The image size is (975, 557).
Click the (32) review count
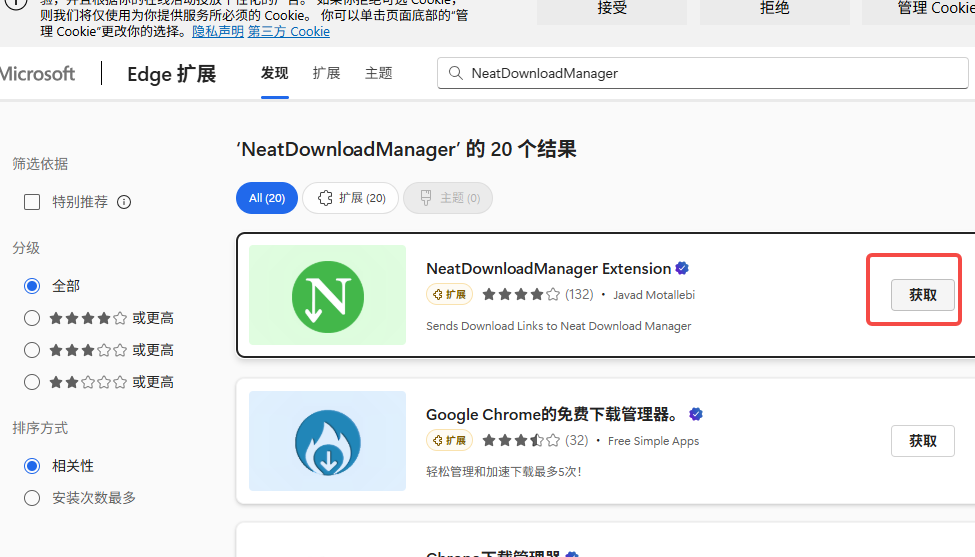click(576, 440)
